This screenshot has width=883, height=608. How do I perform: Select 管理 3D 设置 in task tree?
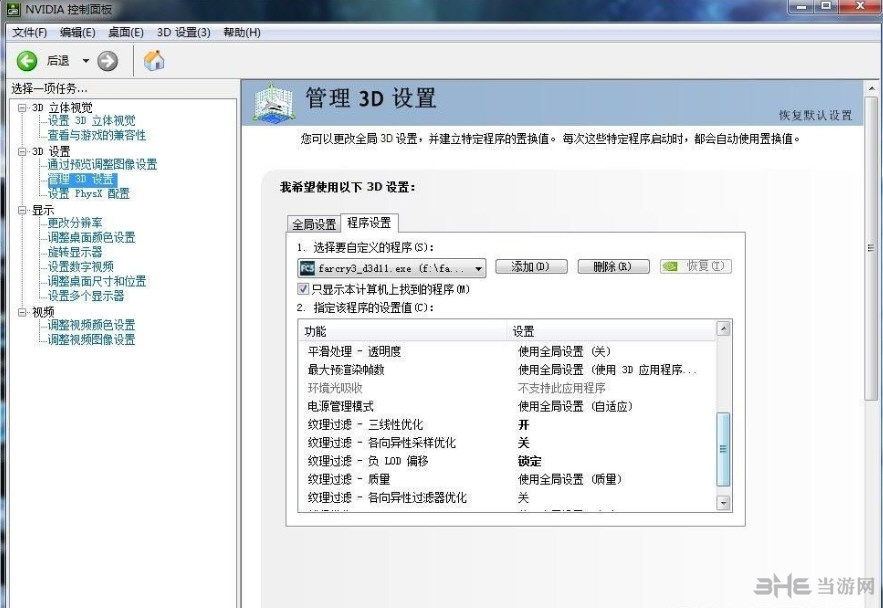pyautogui.click(x=82, y=179)
